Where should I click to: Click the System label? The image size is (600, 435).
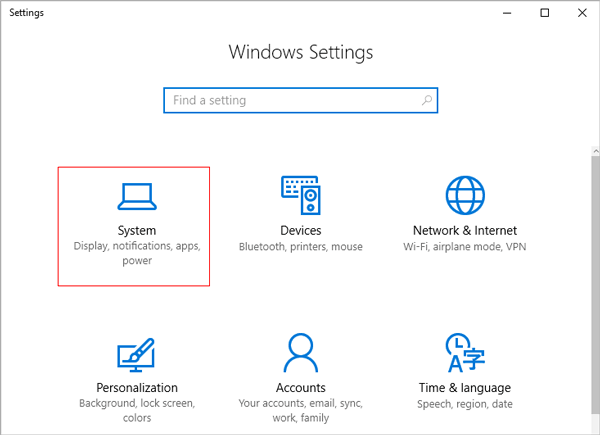(137, 231)
